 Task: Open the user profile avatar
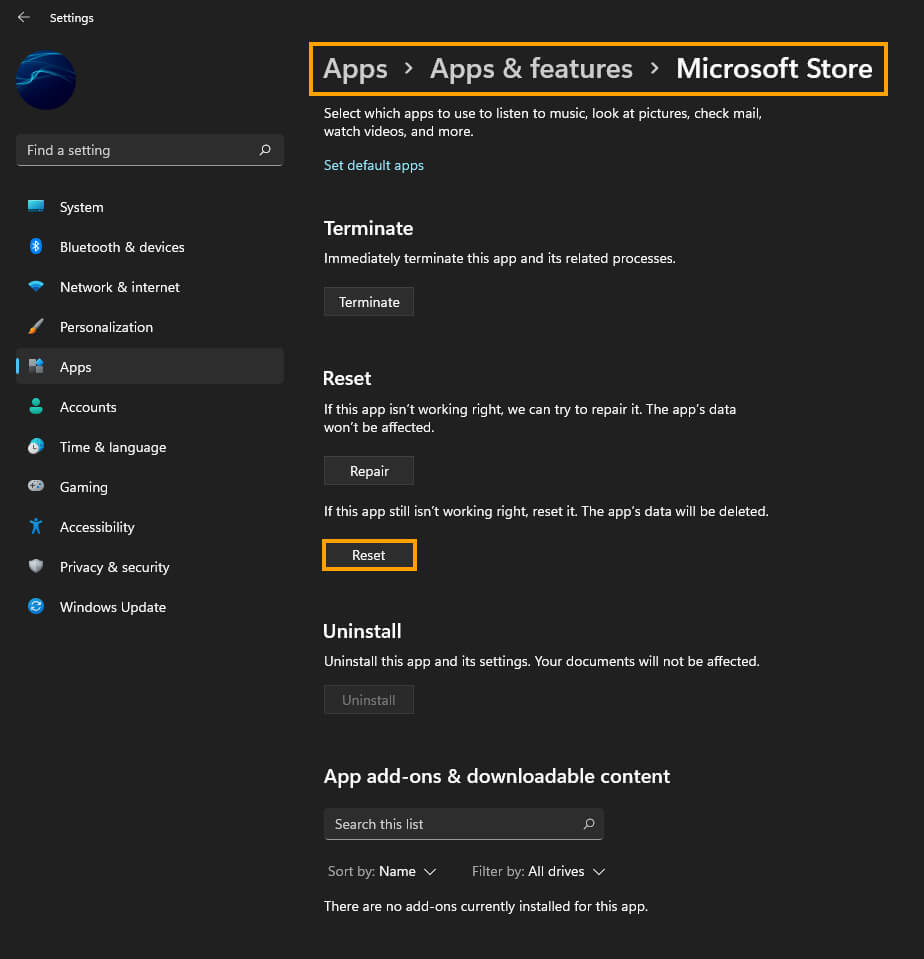click(x=46, y=80)
